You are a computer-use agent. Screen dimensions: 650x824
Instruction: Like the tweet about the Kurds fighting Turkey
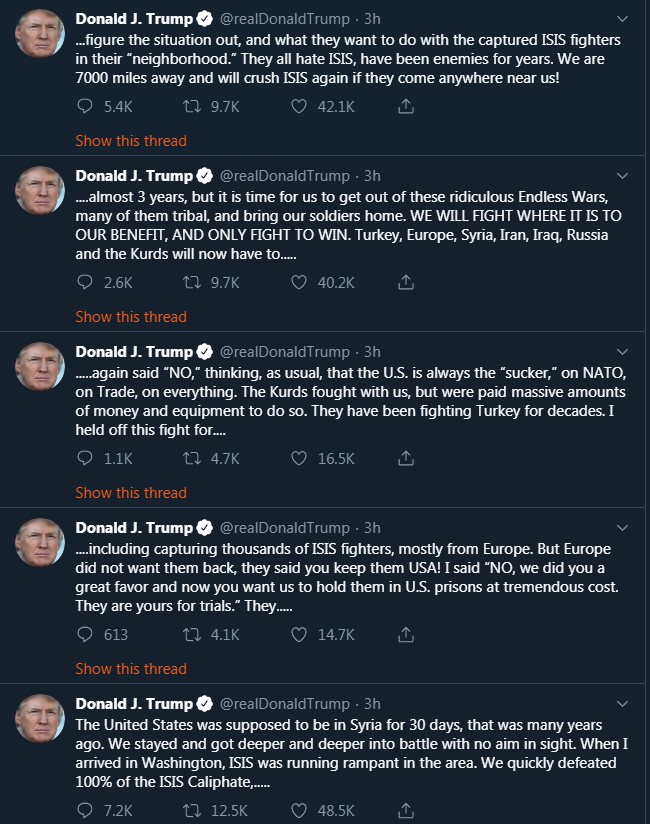(x=297, y=457)
